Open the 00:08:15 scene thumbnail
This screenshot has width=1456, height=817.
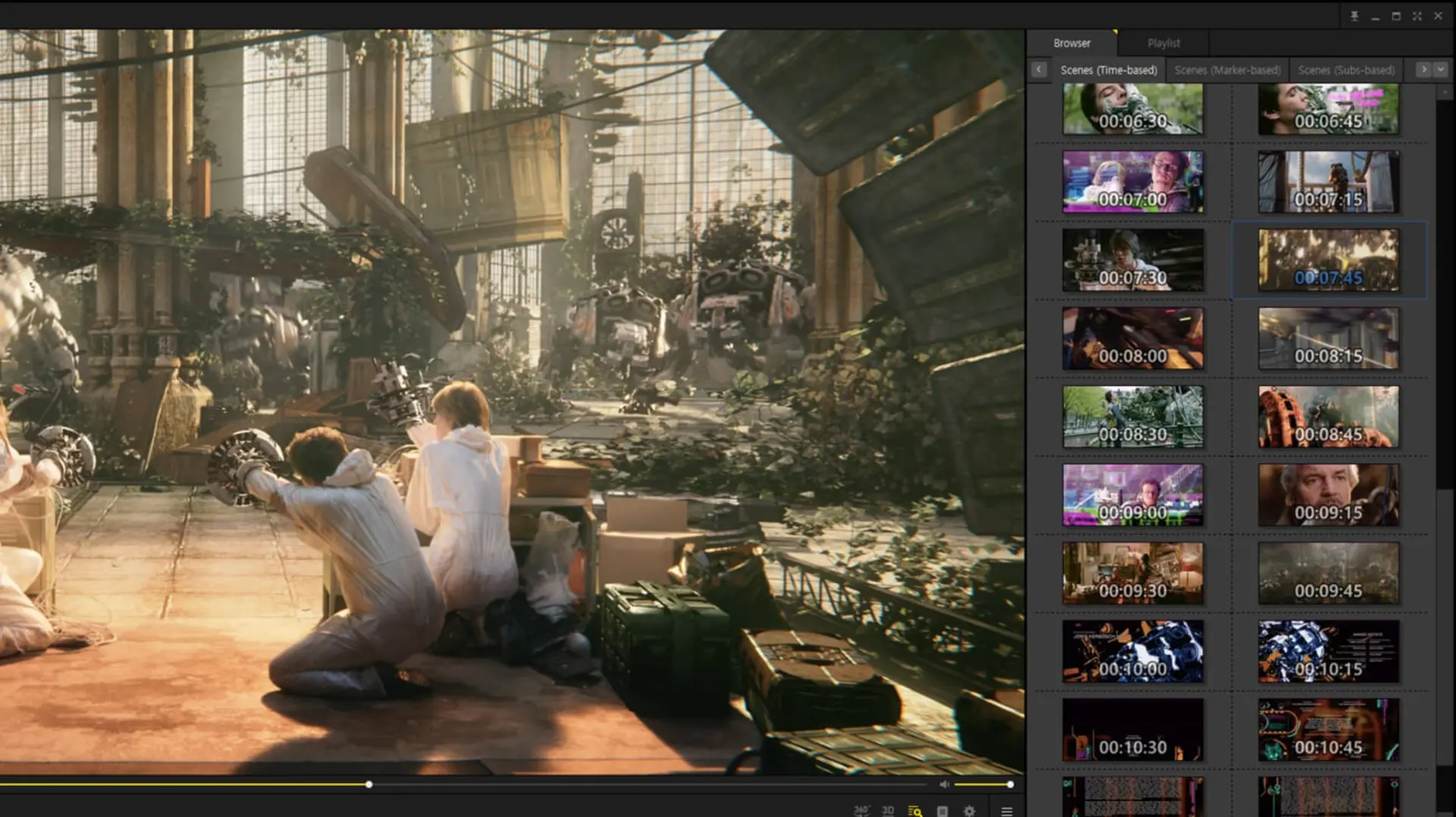[x=1329, y=338]
